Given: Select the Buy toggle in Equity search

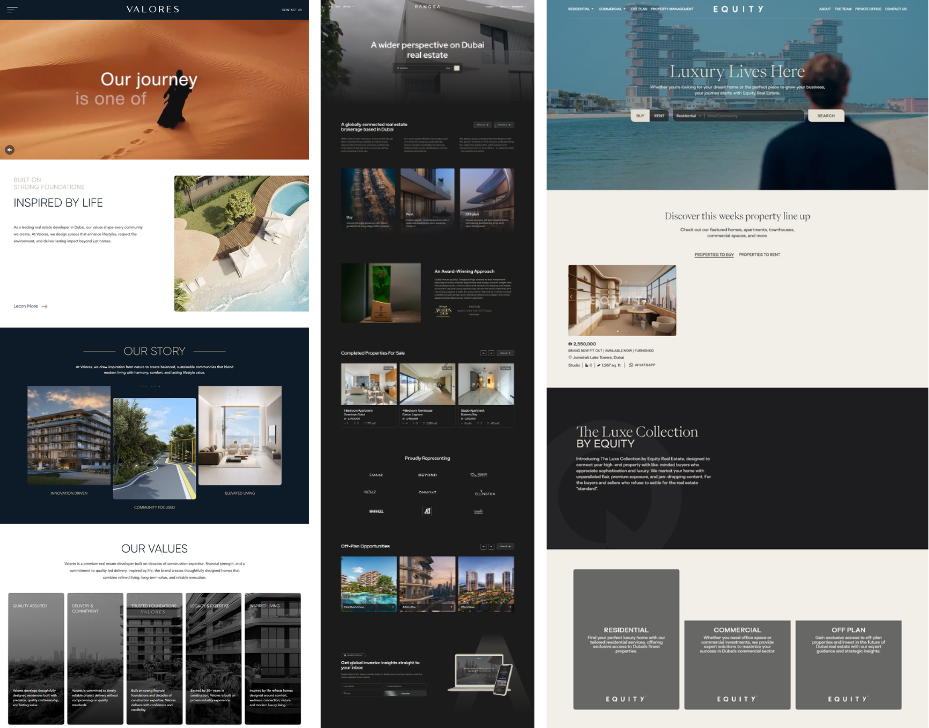Looking at the screenshot, I should [640, 116].
